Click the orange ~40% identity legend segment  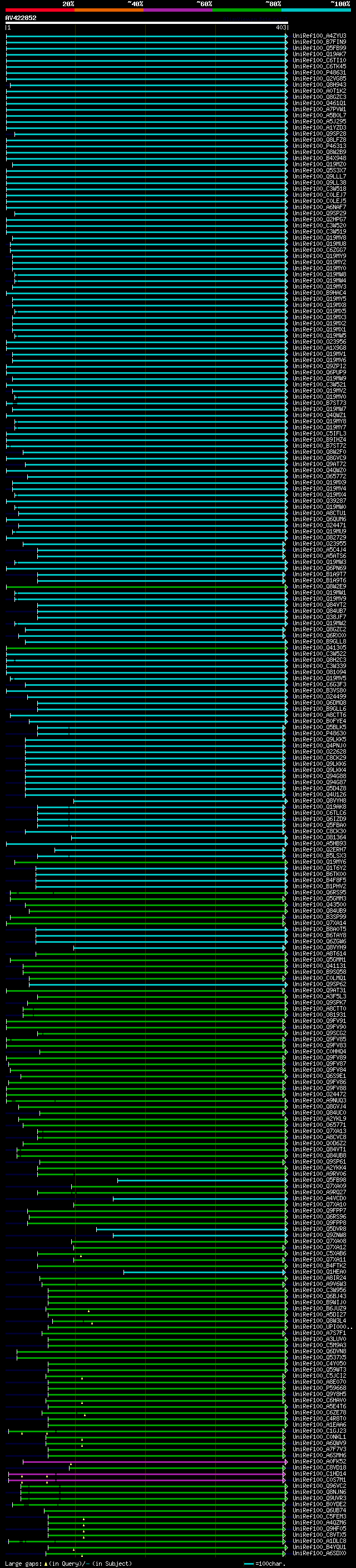(109, 10)
